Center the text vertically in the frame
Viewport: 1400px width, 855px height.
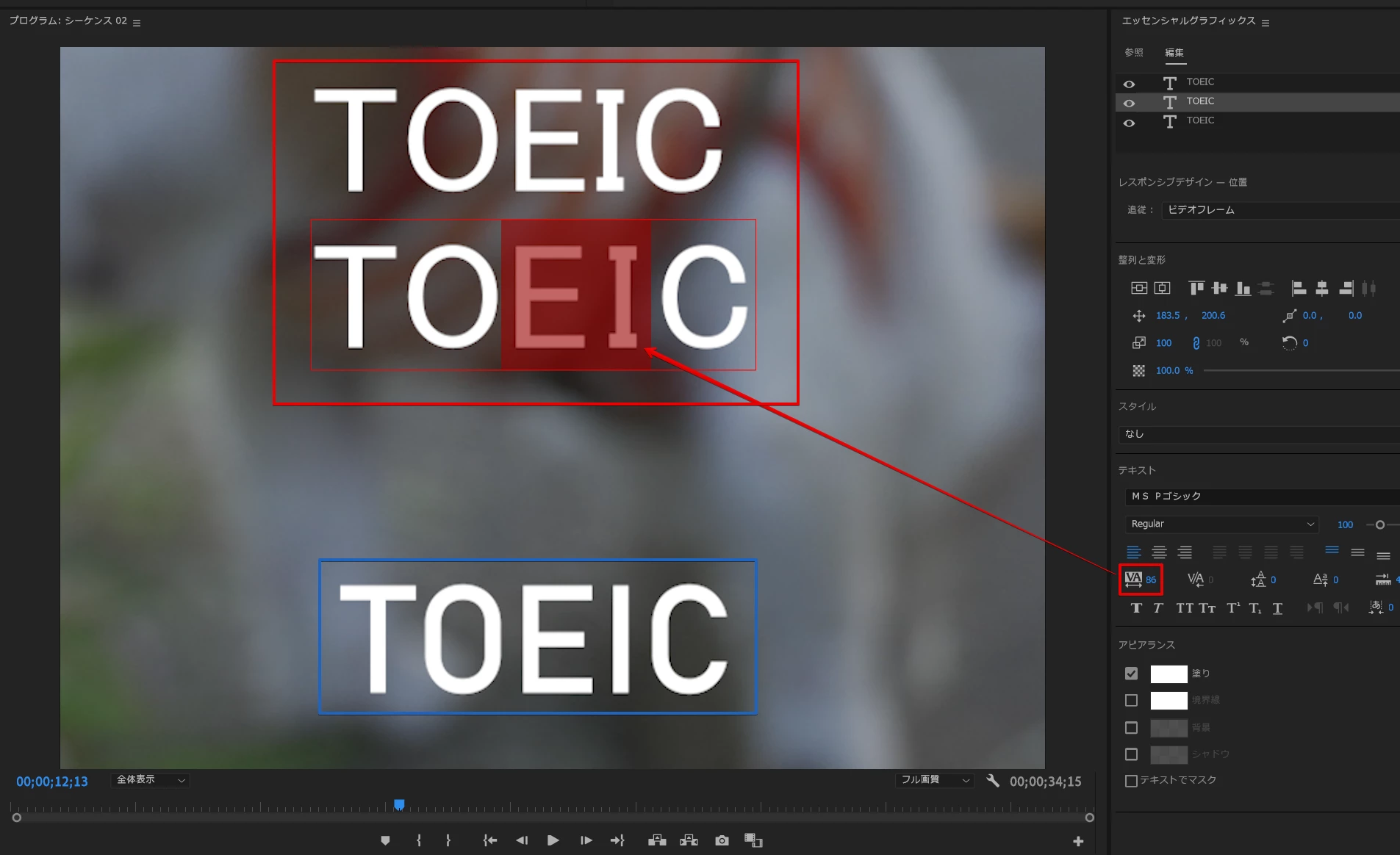click(x=1139, y=288)
